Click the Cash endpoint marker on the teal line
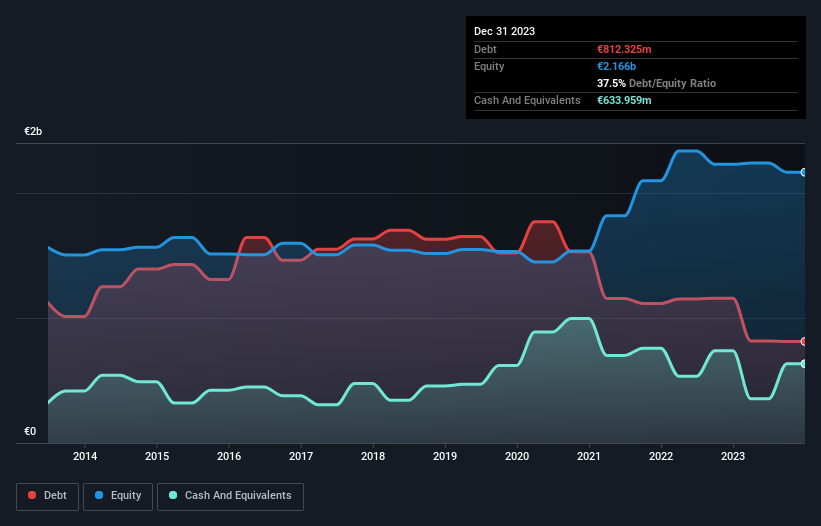 pos(804,364)
